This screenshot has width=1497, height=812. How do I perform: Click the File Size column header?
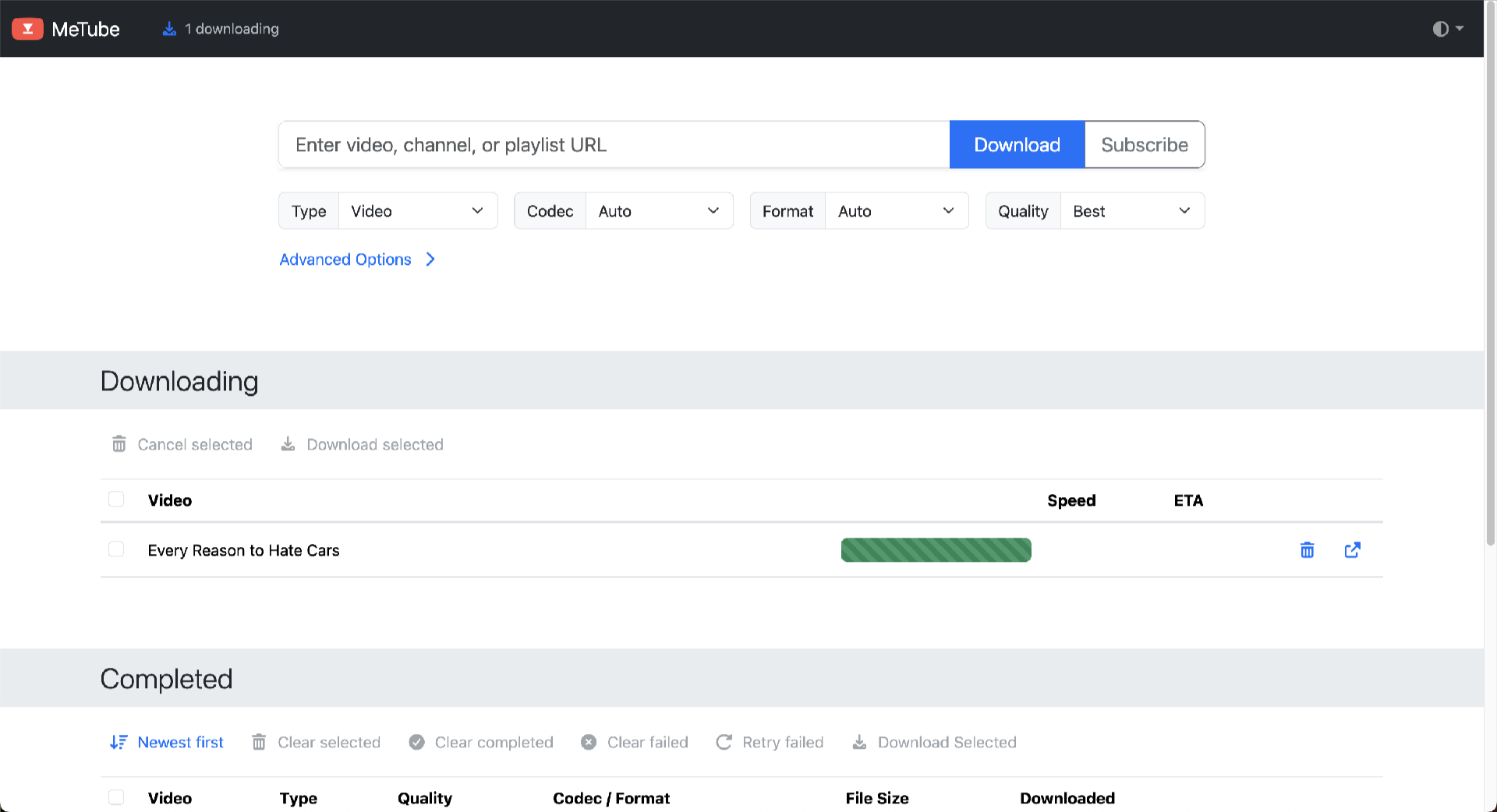[x=877, y=798]
